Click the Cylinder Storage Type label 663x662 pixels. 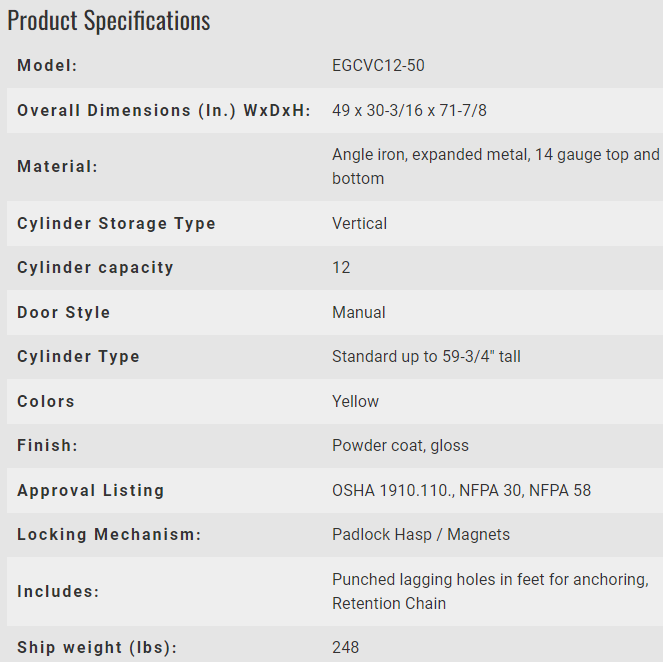coord(116,223)
